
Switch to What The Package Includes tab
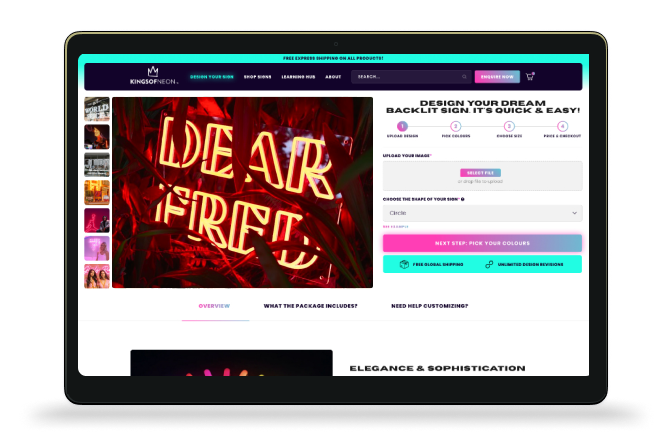click(x=310, y=305)
